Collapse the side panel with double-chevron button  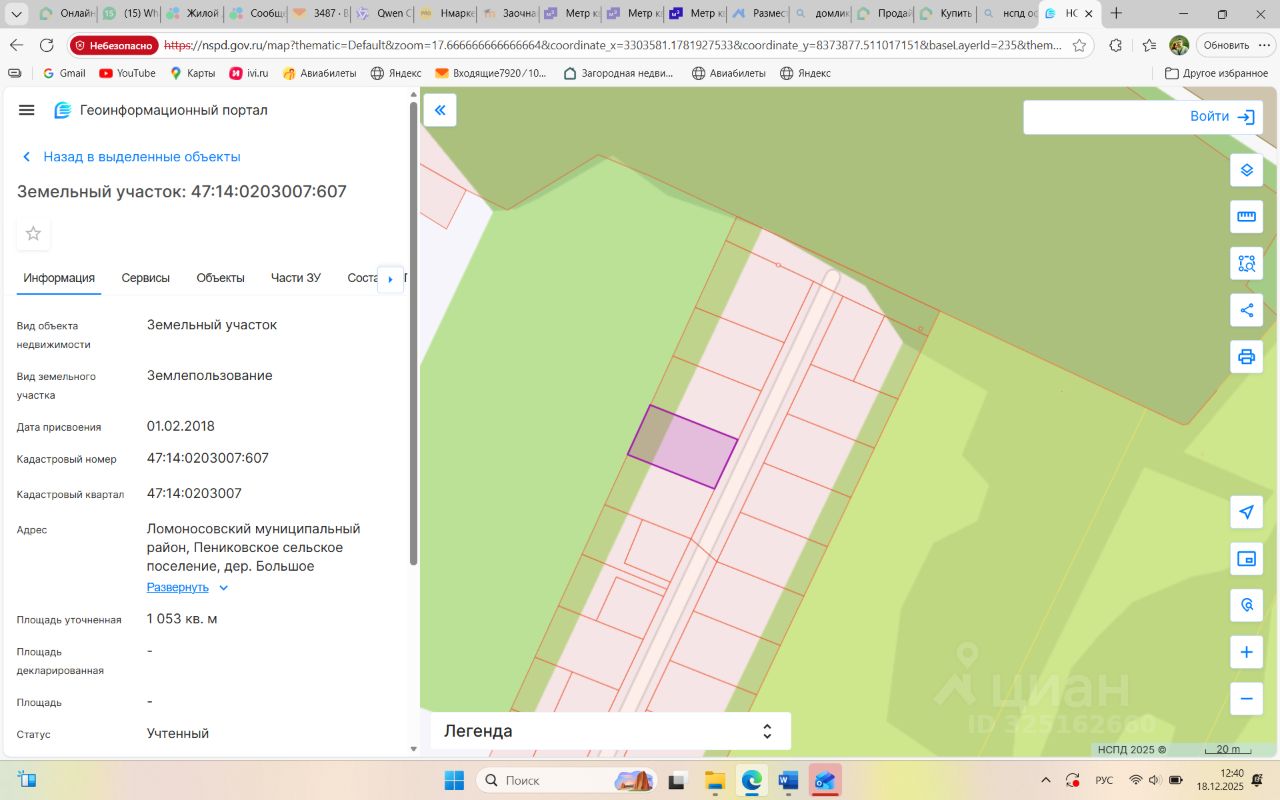pyautogui.click(x=440, y=110)
